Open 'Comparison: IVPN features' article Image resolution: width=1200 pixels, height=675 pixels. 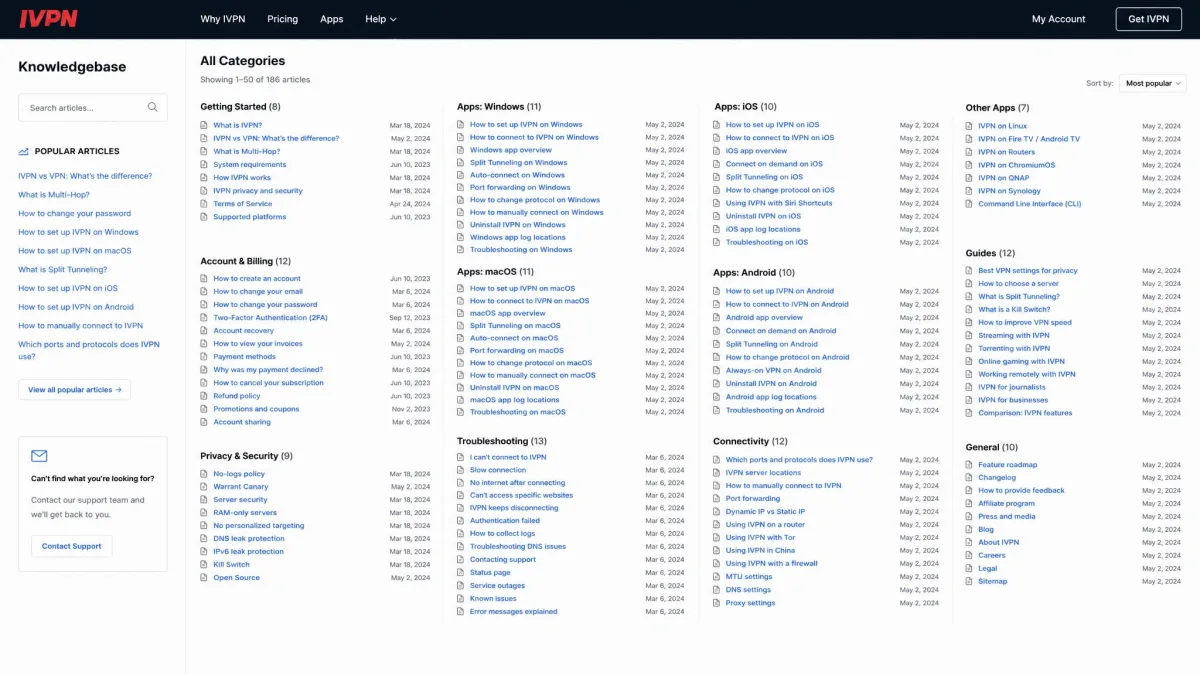tap(1025, 413)
